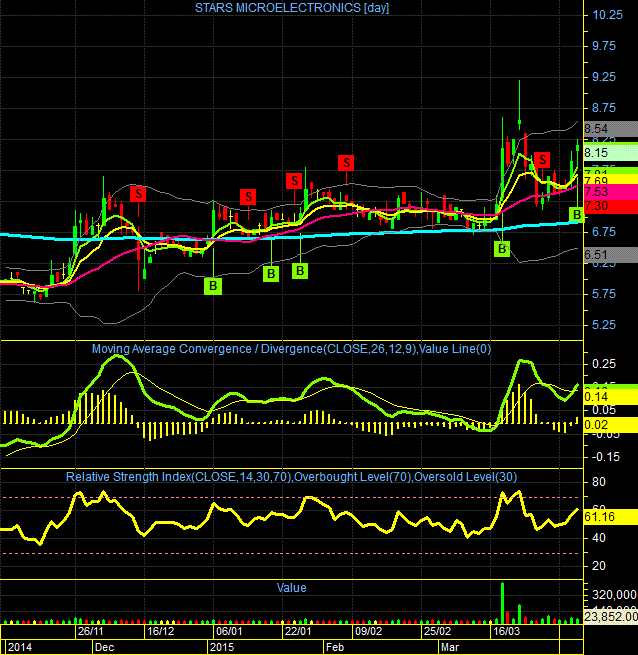Click the light green 8.15 last price label
Screen dimensions: 638x655
click(x=611, y=153)
